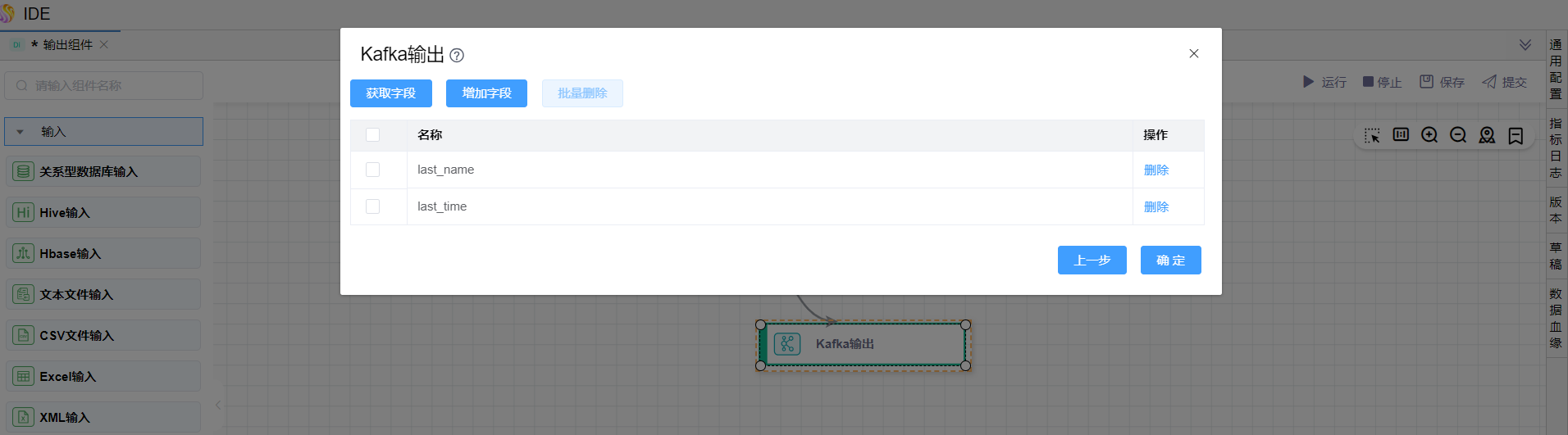Expand the double-chevron dropdown at top right
This screenshot has height=435, width=1568.
click(x=1525, y=45)
